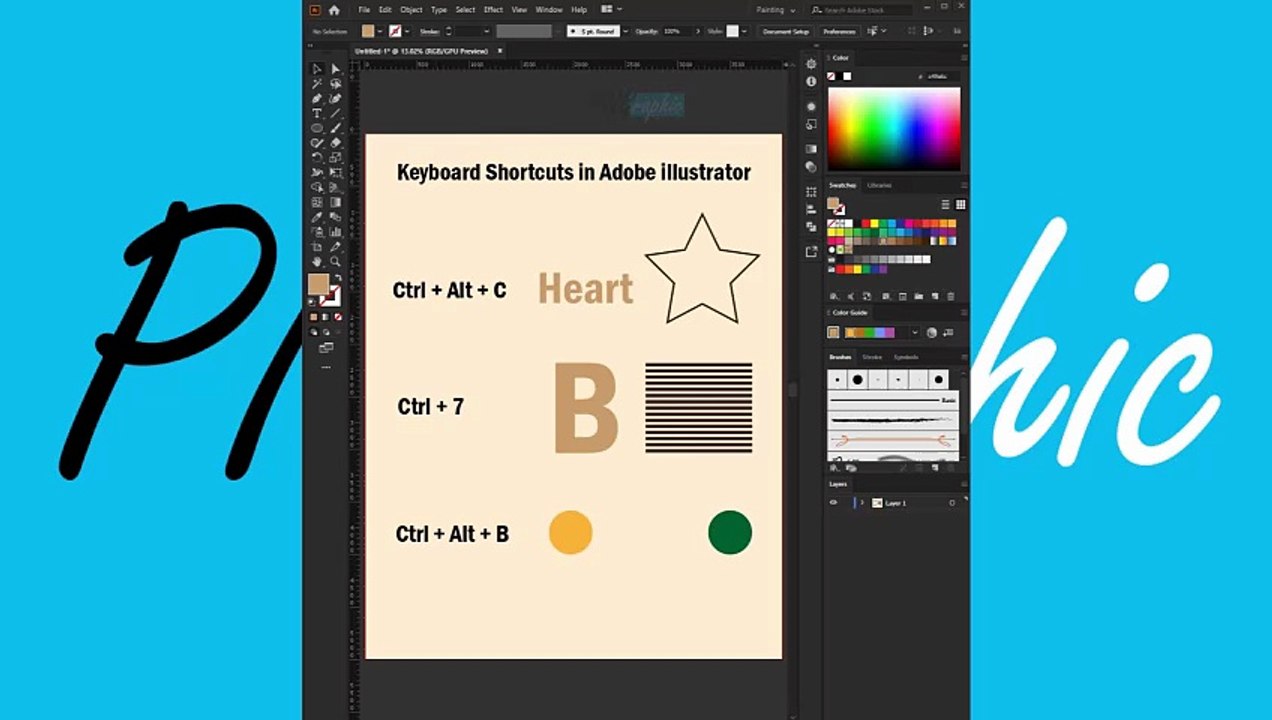Open the Properties panel icon in dock
The height and width of the screenshot is (720, 1272).
tap(811, 64)
